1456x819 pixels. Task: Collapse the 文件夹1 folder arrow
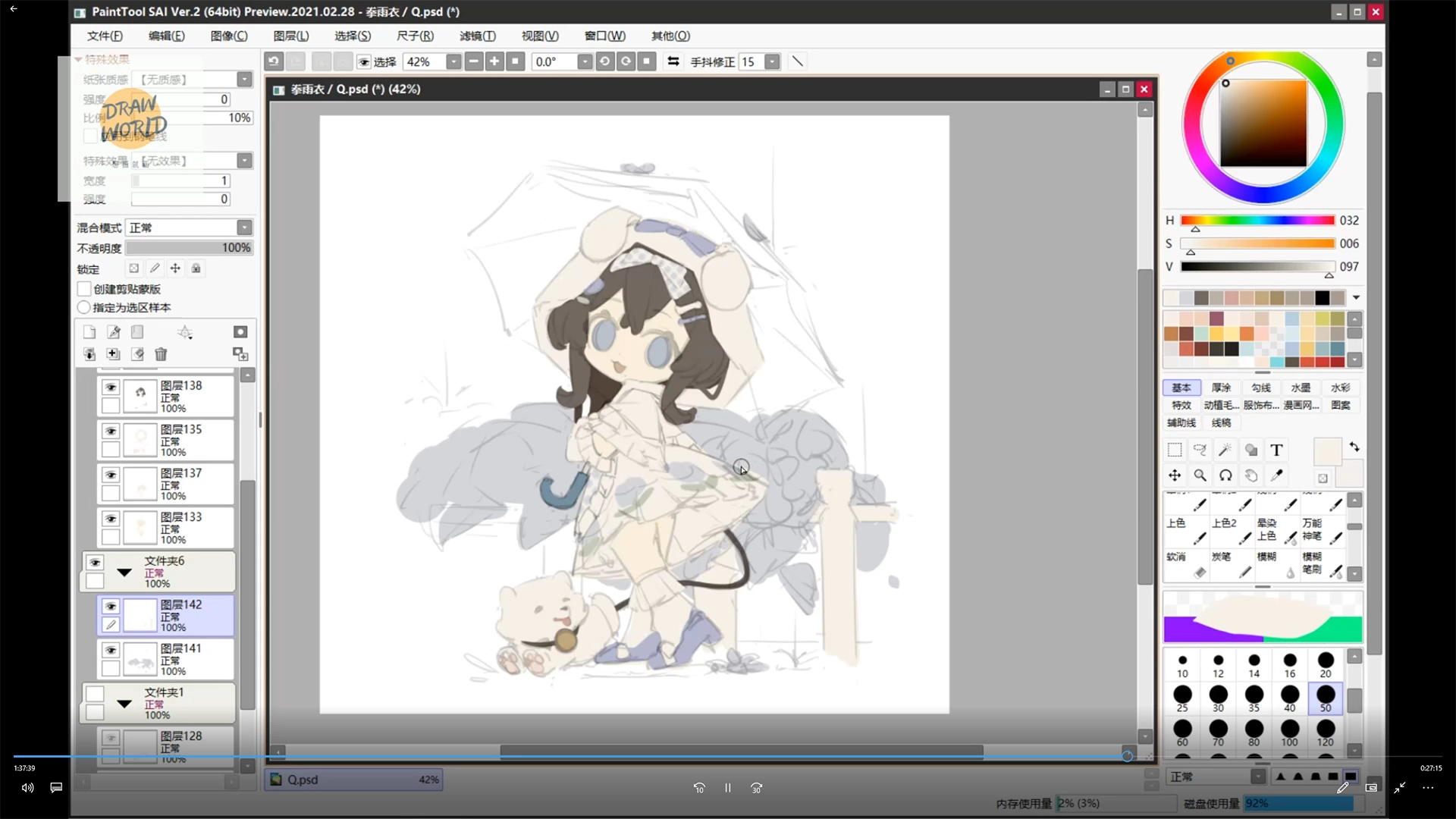click(124, 704)
